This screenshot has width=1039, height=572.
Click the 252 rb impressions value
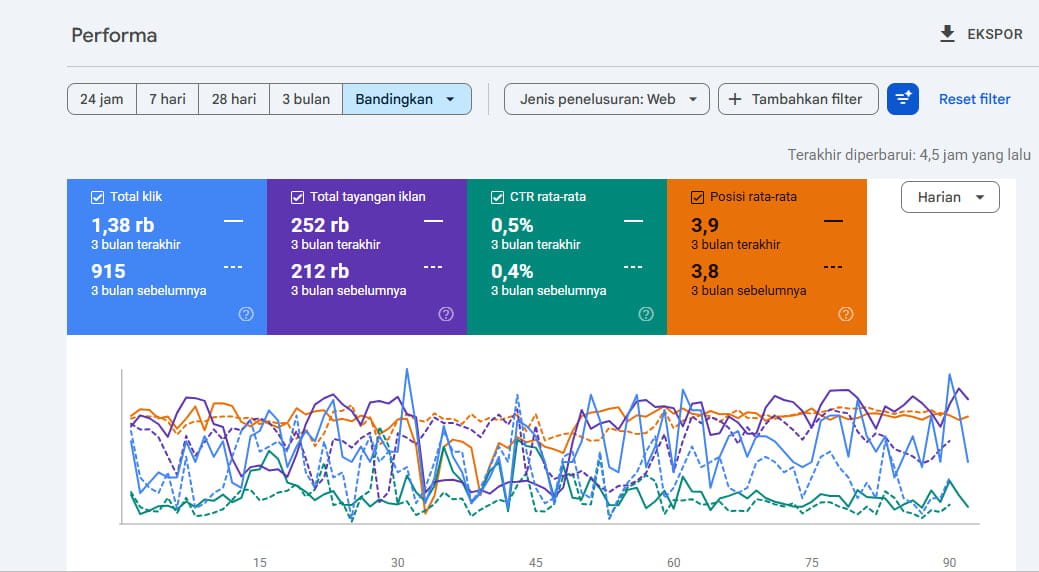click(x=320, y=225)
